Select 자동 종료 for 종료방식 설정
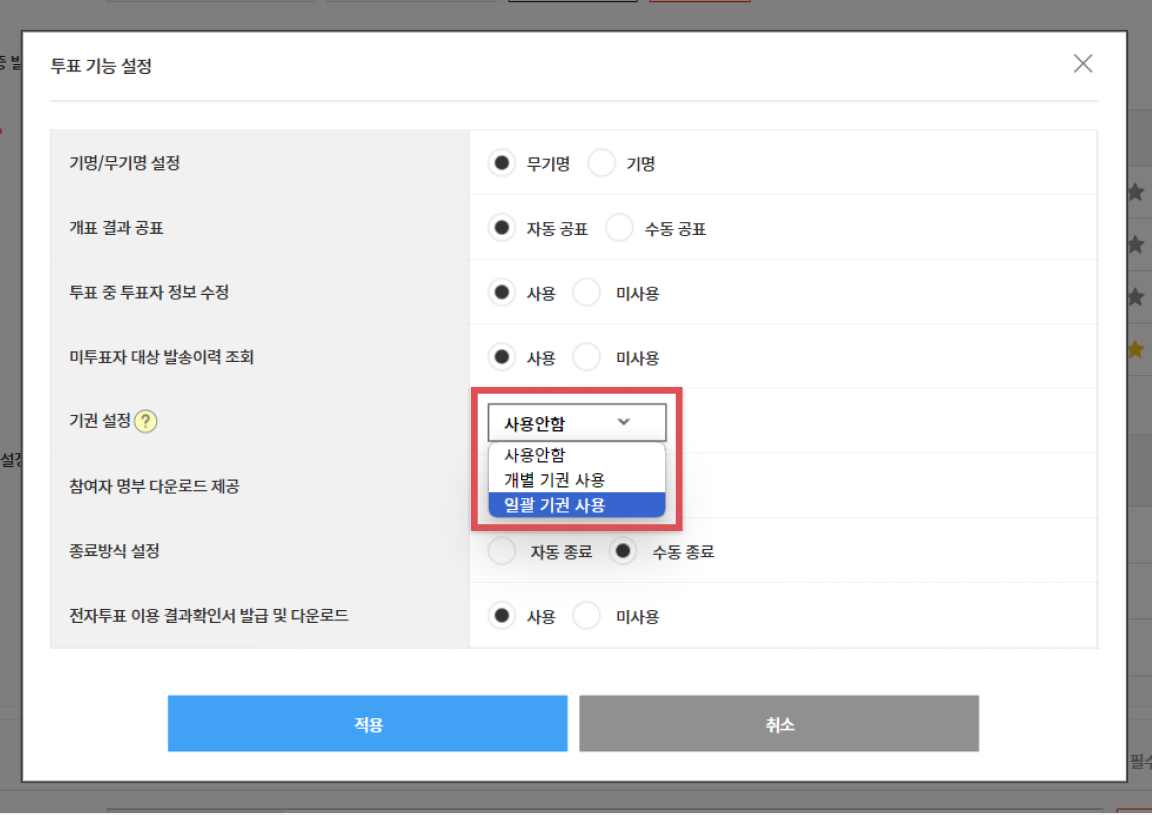The width and height of the screenshot is (1152, 815). pyautogui.click(x=502, y=551)
